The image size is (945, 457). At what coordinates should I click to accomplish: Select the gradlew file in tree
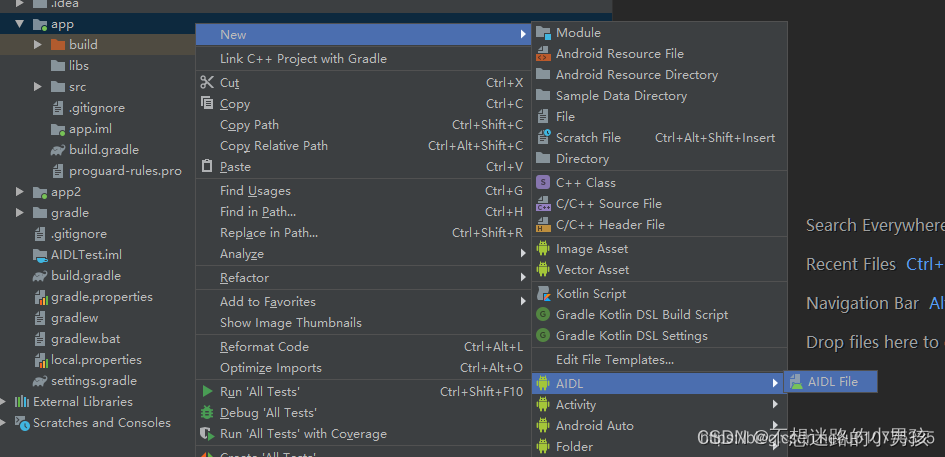pyautogui.click(x=75, y=318)
